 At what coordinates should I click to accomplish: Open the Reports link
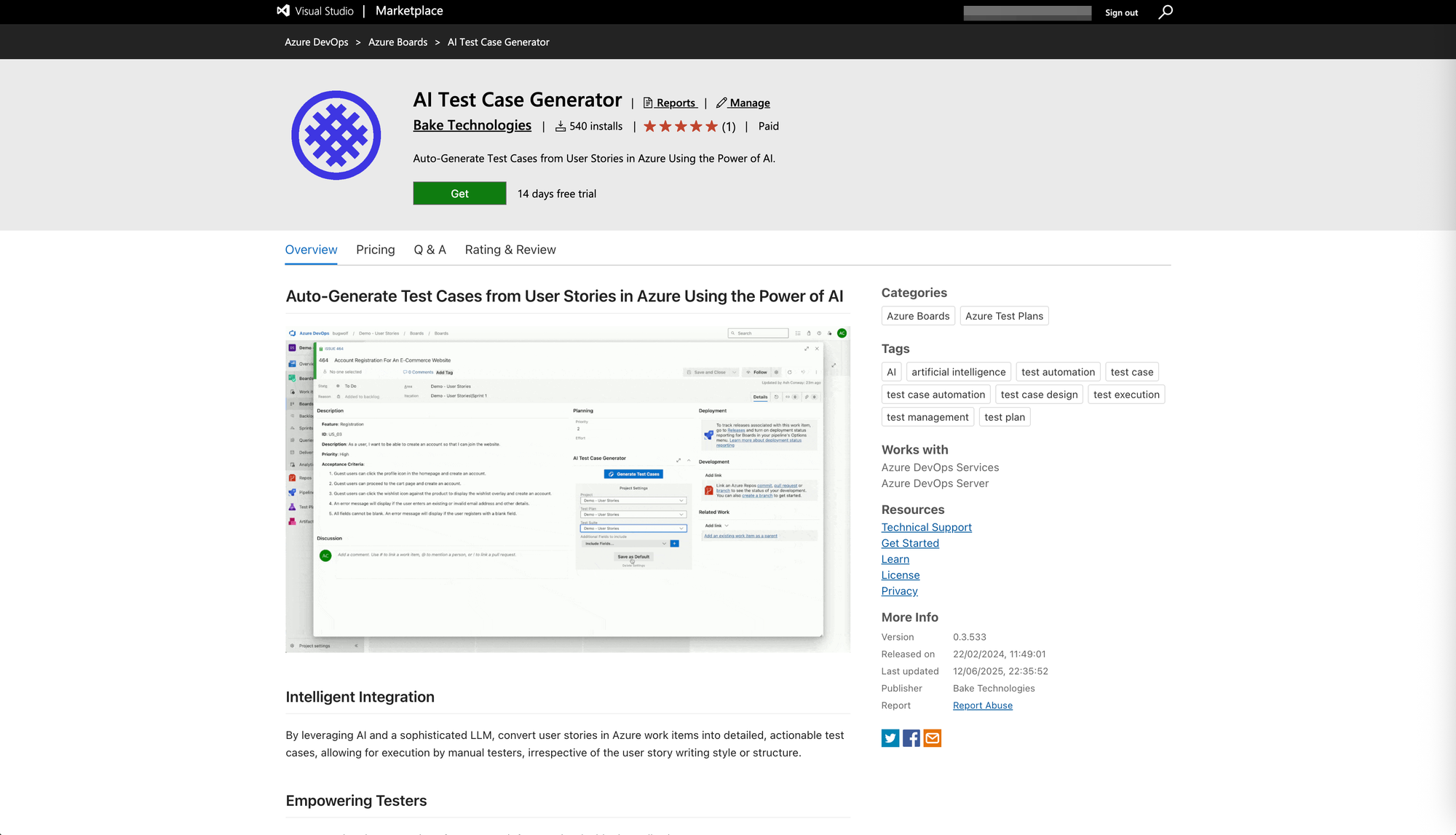click(x=670, y=103)
